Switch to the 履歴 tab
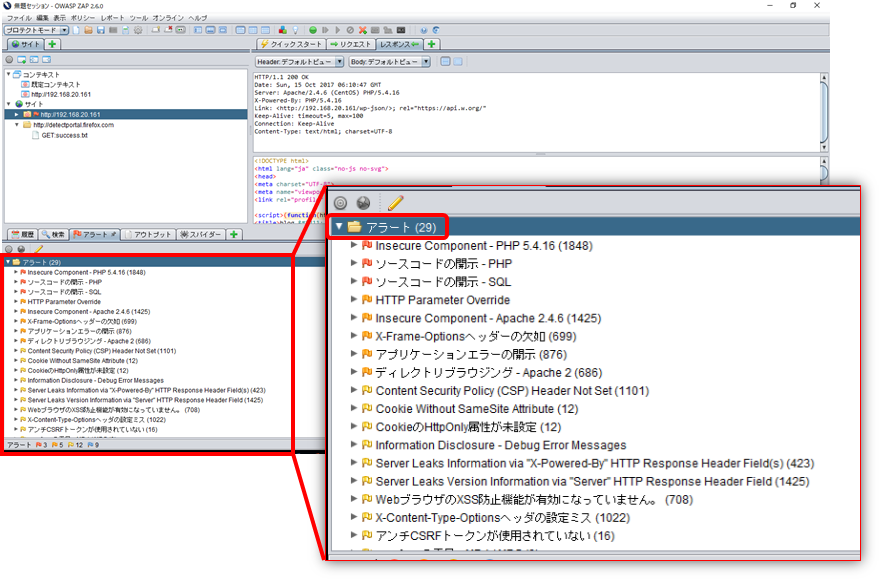881x581 pixels. click(22, 234)
